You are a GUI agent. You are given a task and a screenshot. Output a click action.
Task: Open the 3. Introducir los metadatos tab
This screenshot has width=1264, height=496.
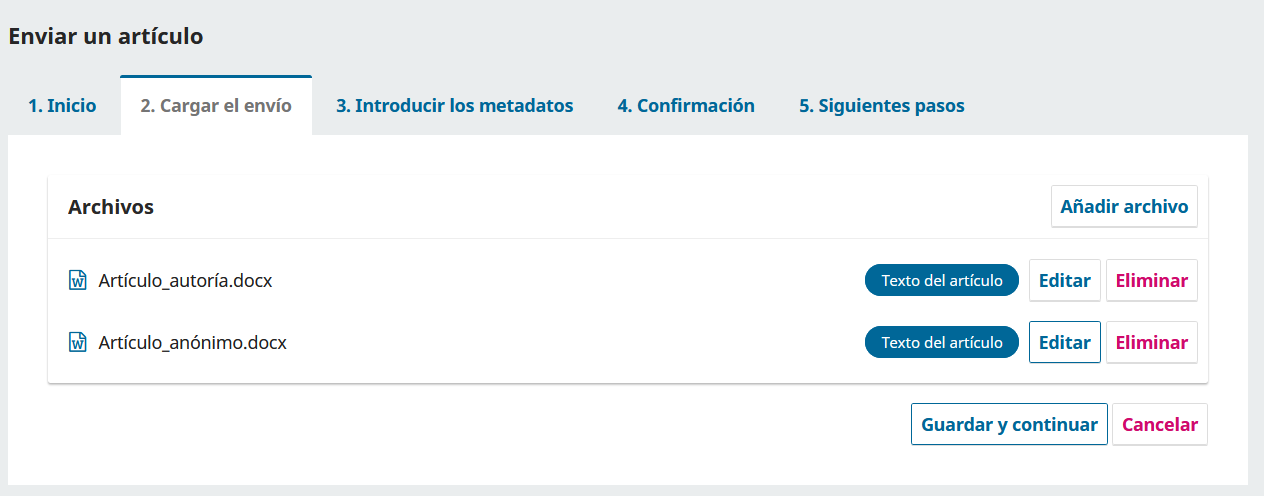click(454, 106)
